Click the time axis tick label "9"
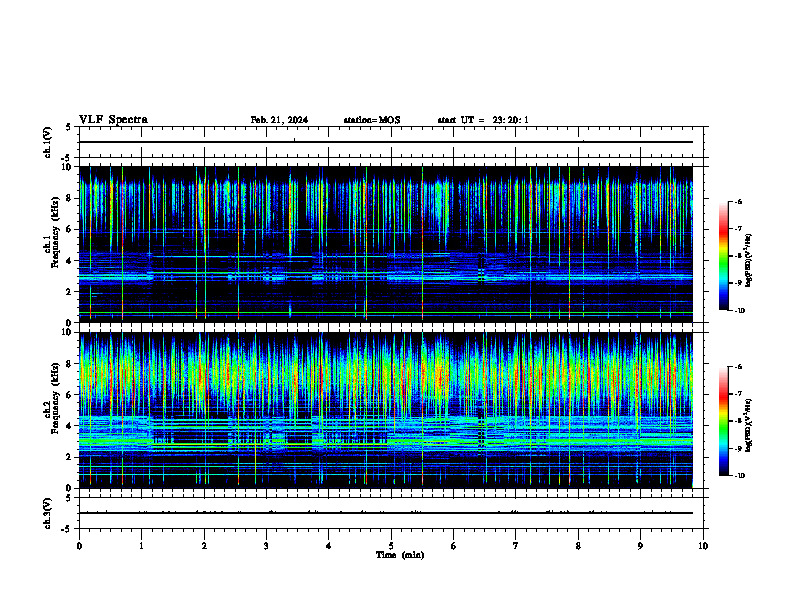Image resolution: width=792 pixels, height=612 pixels. coord(640,546)
